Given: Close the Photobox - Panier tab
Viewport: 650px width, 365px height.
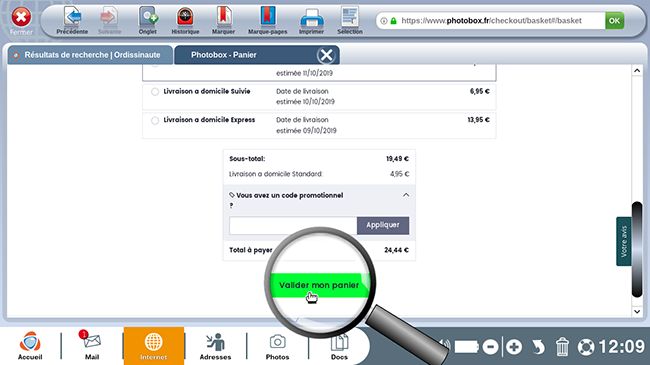Looking at the screenshot, I should tap(326, 55).
